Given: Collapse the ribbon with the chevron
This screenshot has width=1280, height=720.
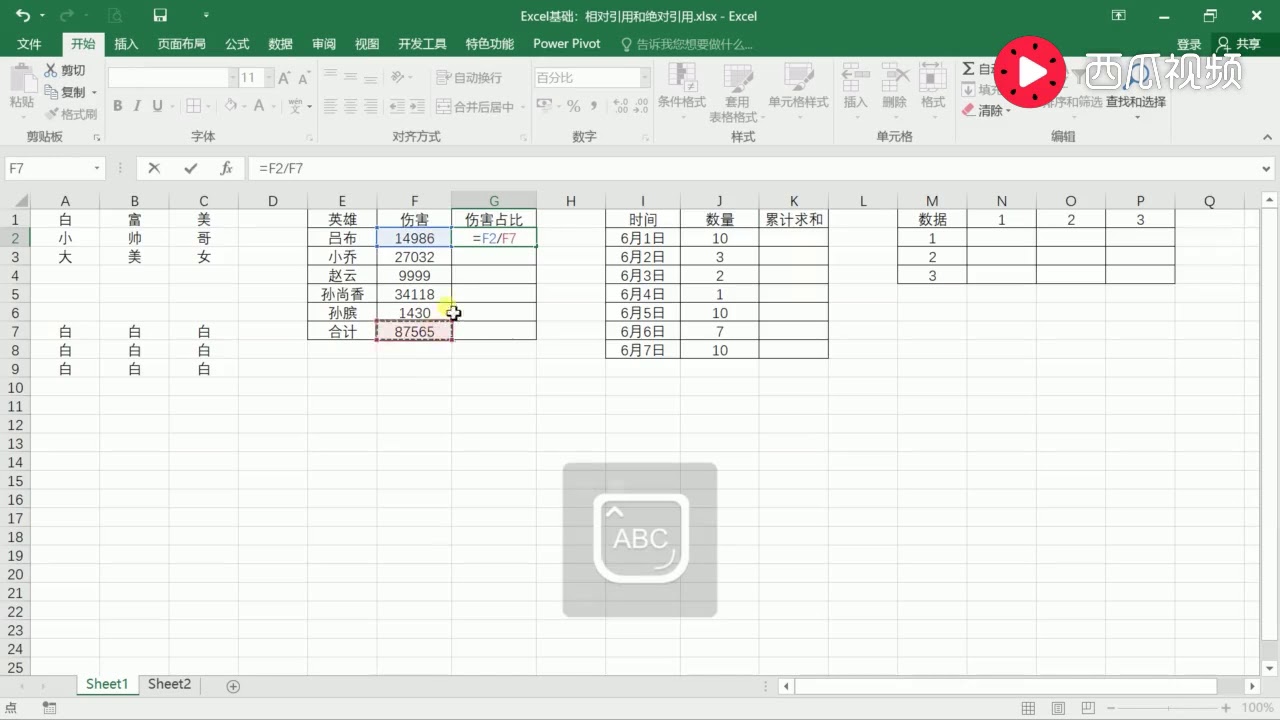Looking at the screenshot, I should pos(1266,137).
